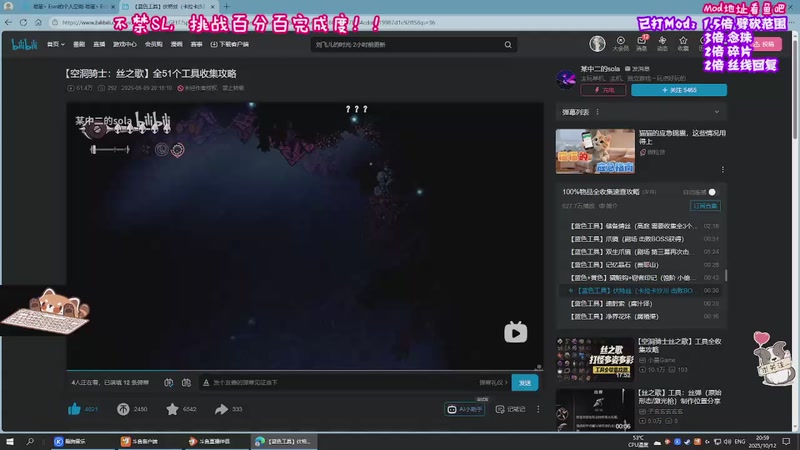Open 工具全收集攻略 recommended video thumbnail

coord(595,359)
